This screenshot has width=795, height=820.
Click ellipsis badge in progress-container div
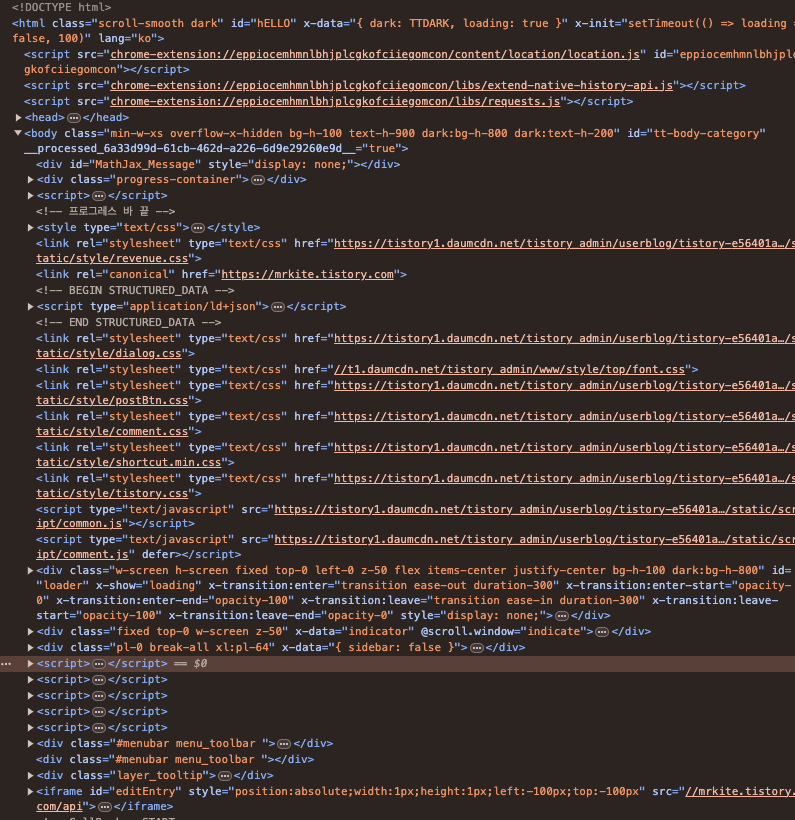(x=258, y=180)
